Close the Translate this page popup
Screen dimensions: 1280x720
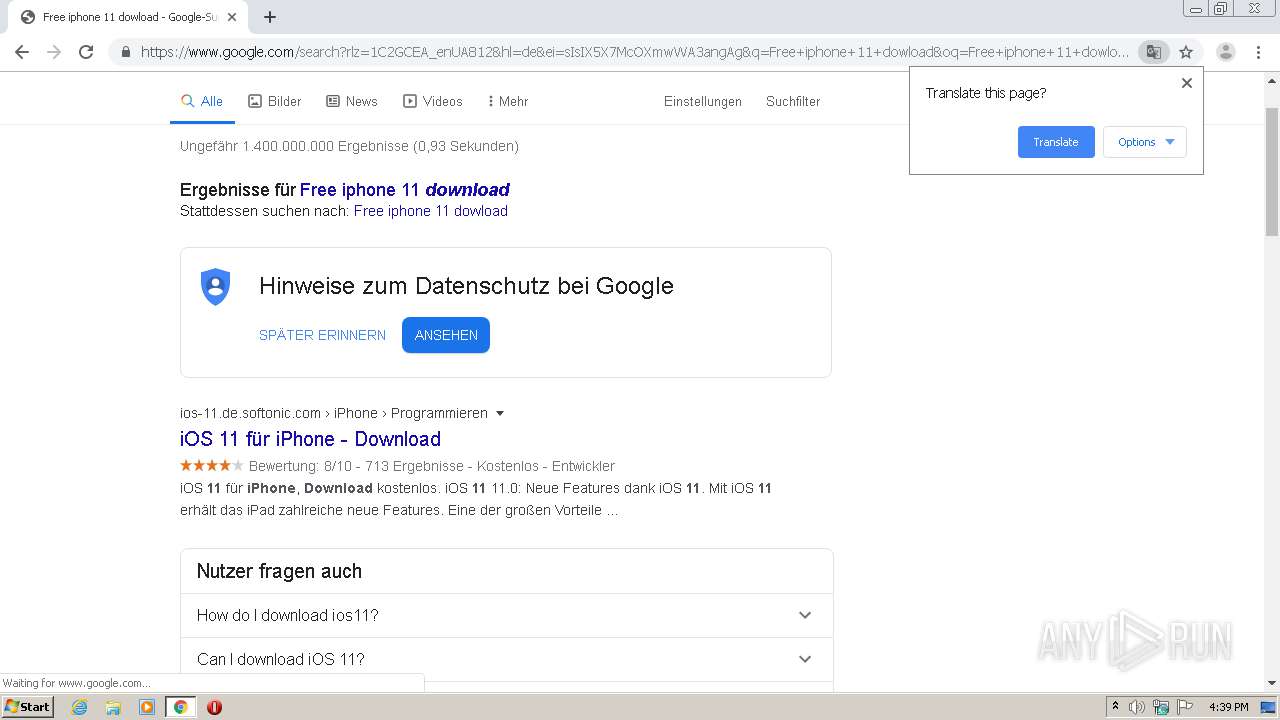[1187, 83]
